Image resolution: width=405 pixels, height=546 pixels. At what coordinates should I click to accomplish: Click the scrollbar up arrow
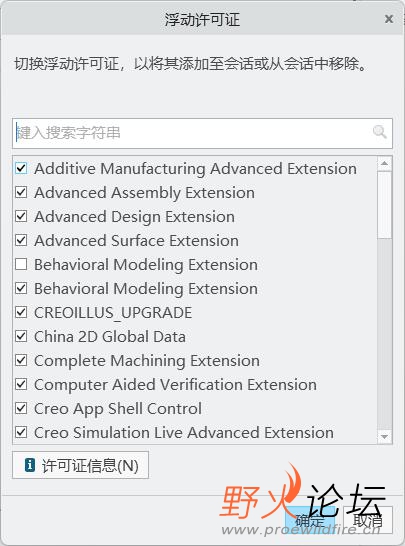tap(384, 163)
